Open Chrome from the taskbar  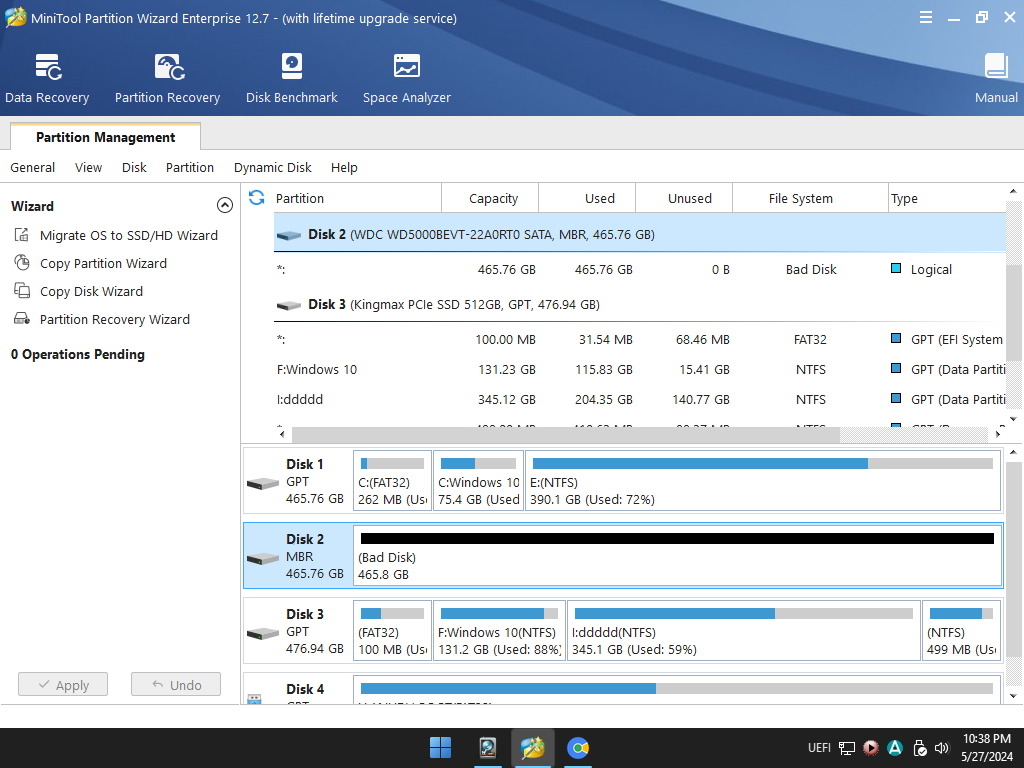click(x=578, y=747)
